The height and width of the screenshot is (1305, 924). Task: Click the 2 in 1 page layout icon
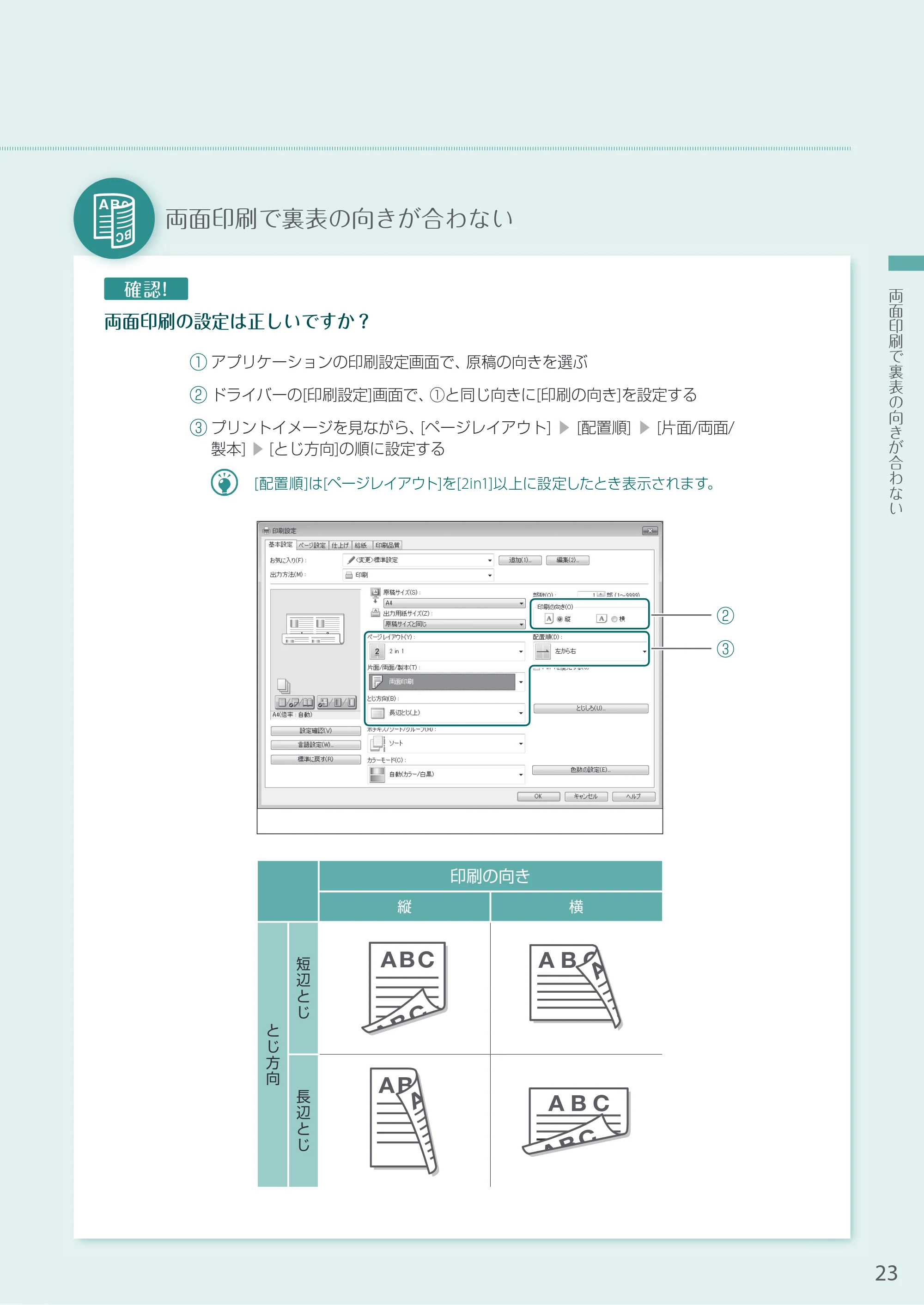377,651
